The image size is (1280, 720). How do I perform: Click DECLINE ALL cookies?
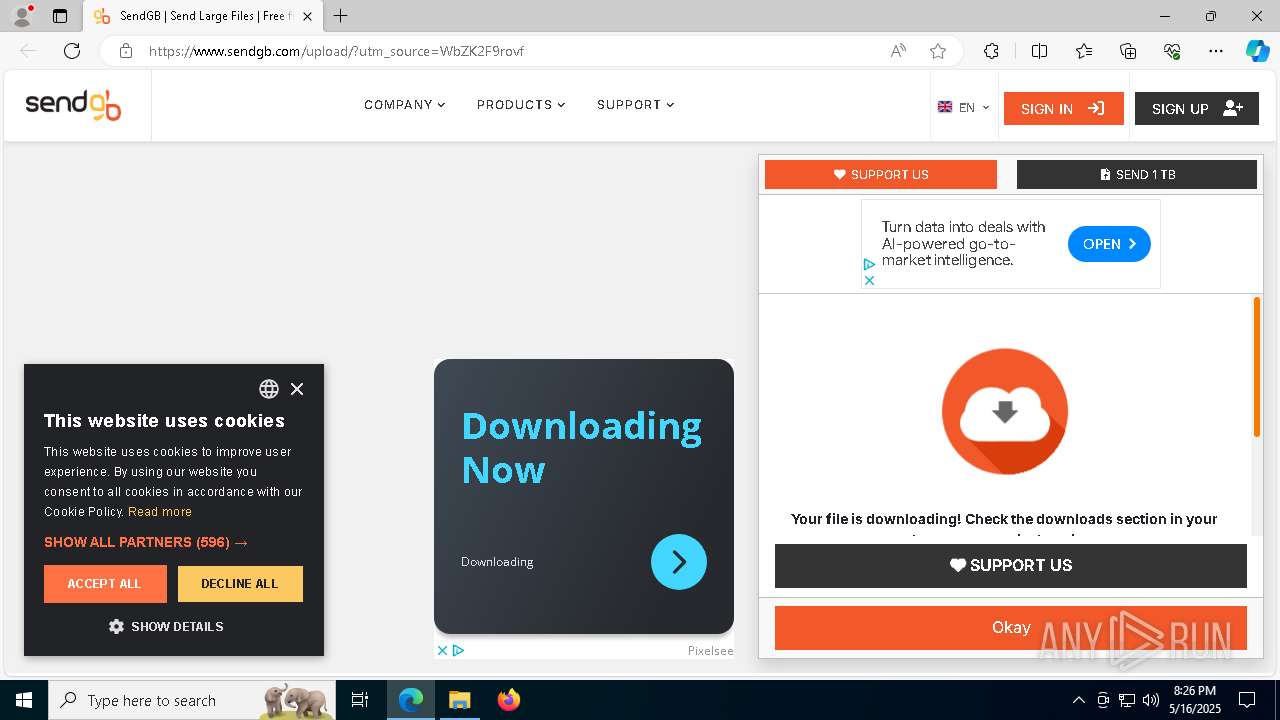[x=240, y=584]
